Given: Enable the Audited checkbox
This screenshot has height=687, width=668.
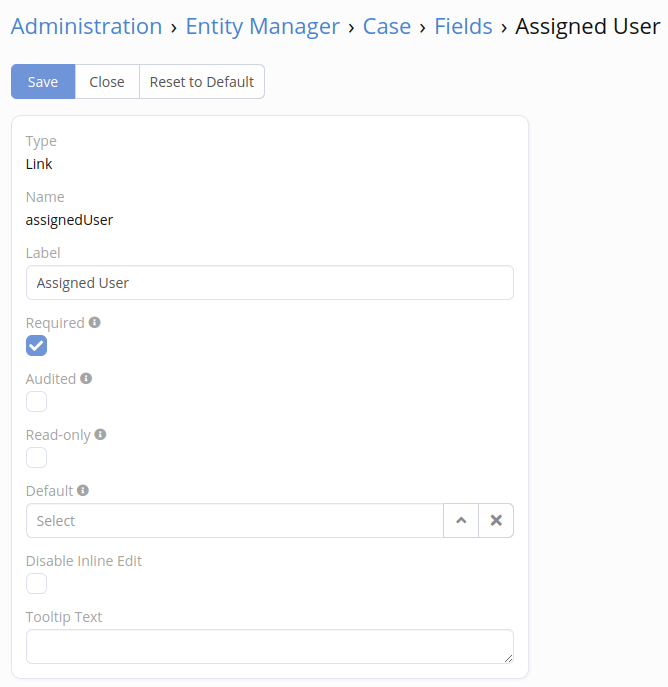Looking at the screenshot, I should click(37, 402).
